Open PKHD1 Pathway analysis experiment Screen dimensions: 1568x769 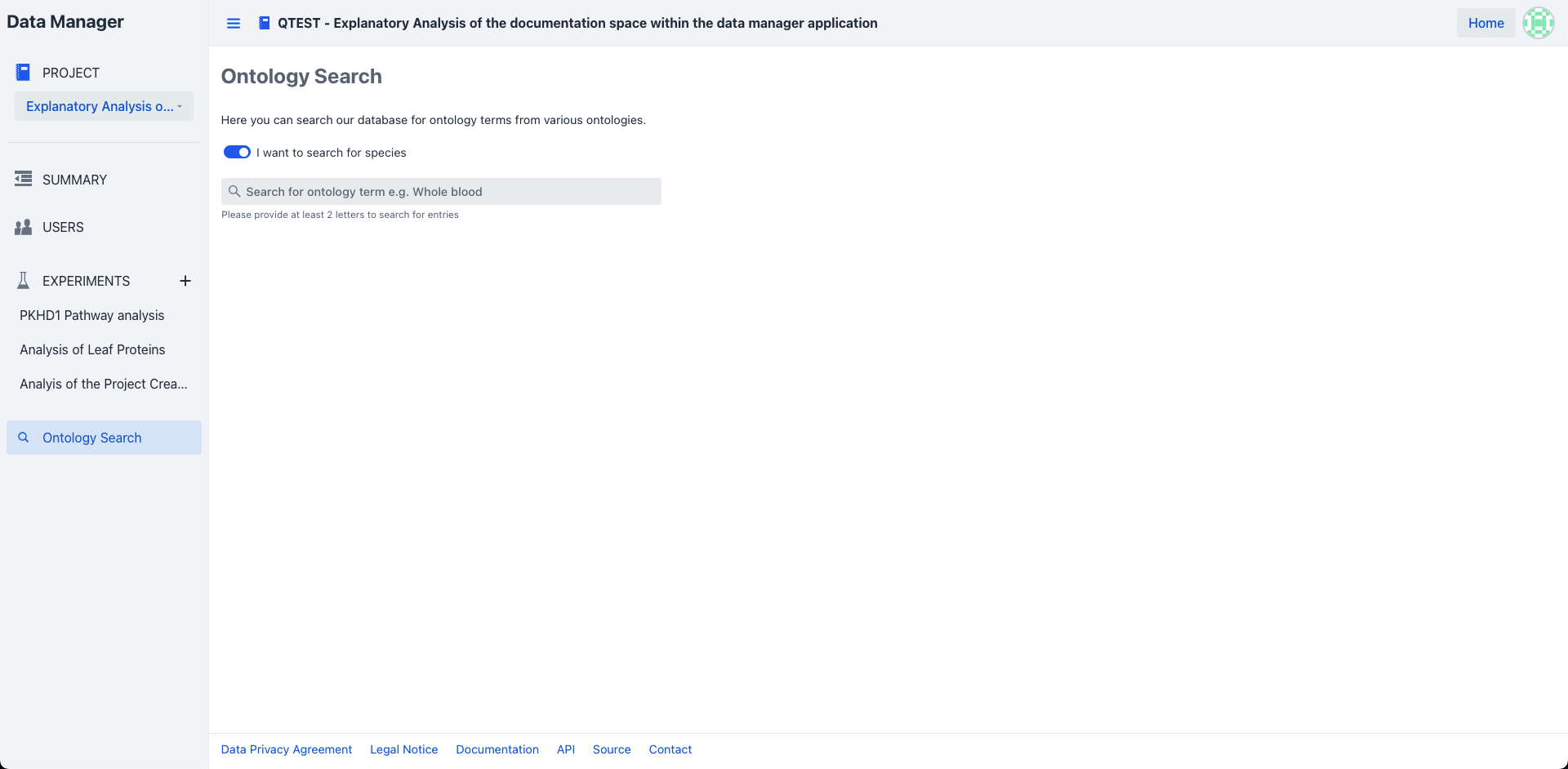pyautogui.click(x=91, y=315)
